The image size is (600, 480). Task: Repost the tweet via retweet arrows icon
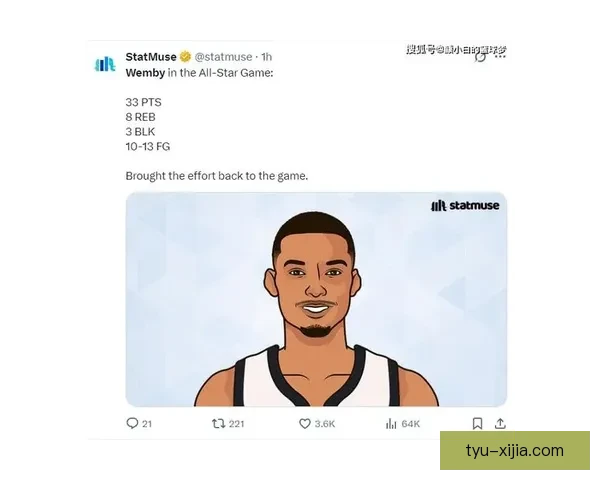tap(218, 423)
